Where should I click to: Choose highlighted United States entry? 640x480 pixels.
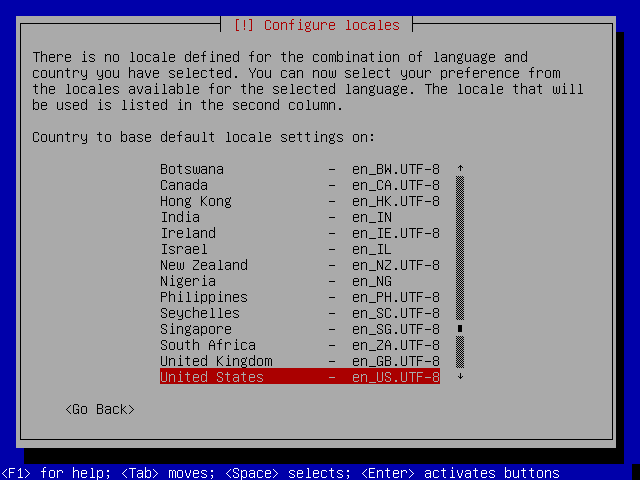[x=299, y=377]
